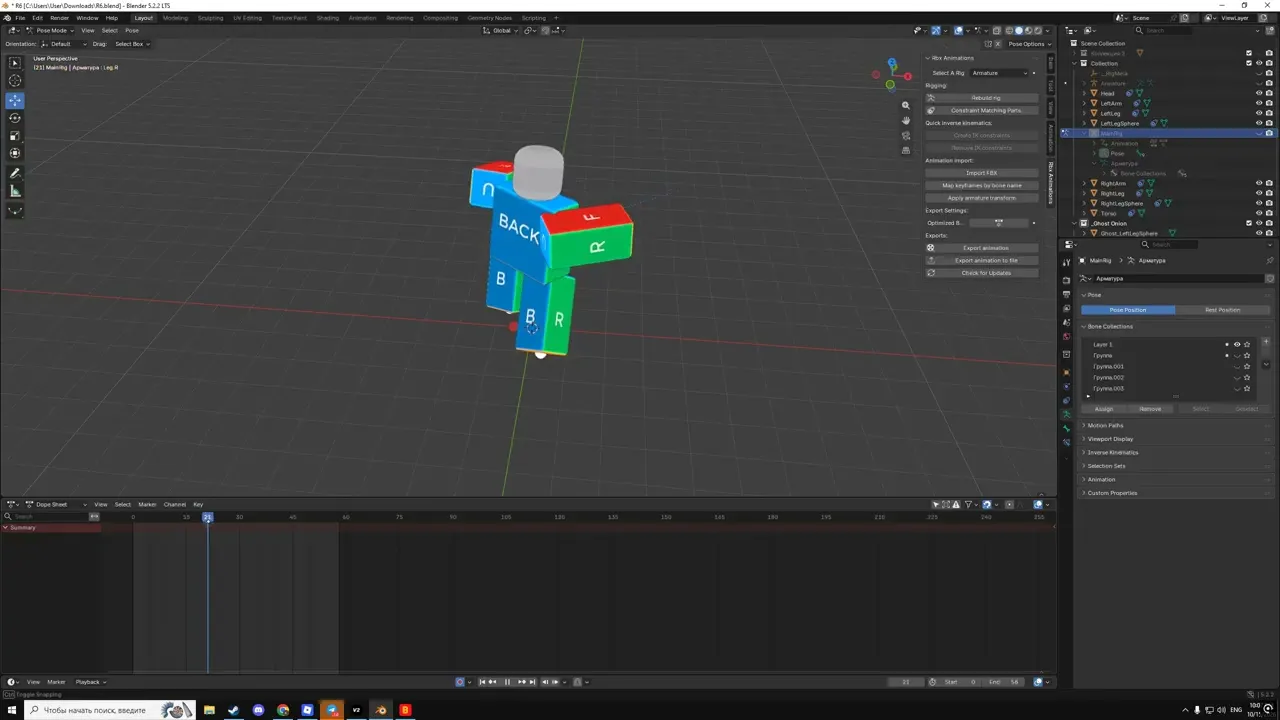
Task: Expand the Custom Properties panel
Action: [x=1112, y=493]
